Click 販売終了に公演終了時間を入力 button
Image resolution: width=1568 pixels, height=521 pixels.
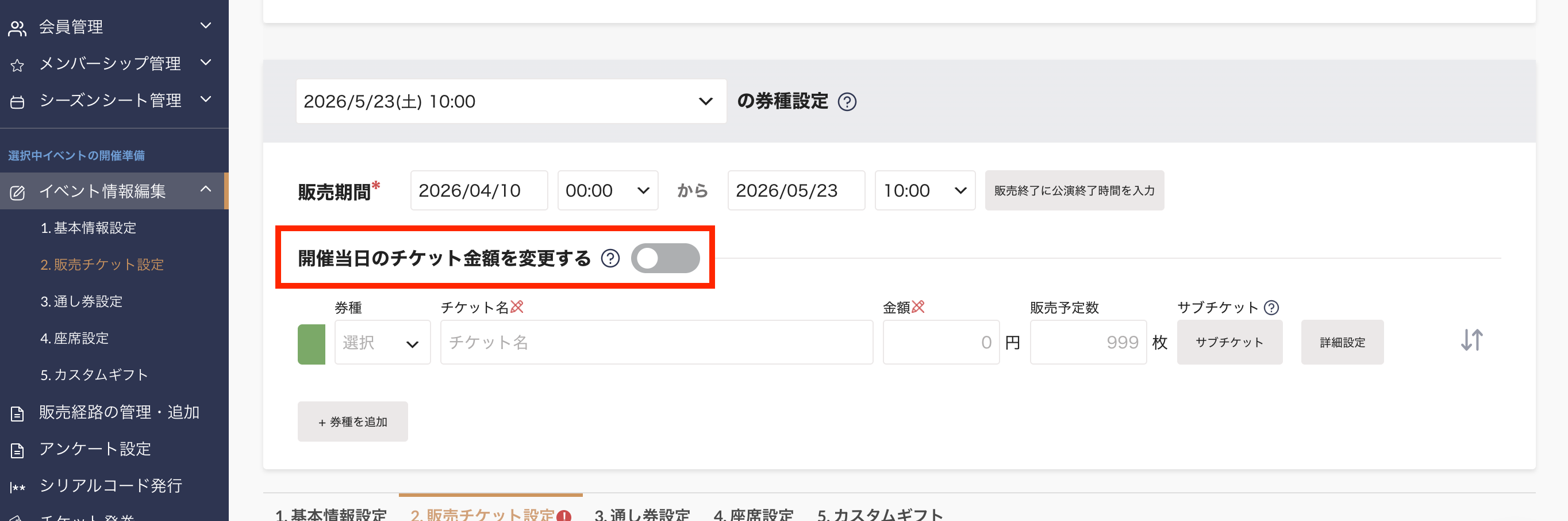pyautogui.click(x=1074, y=191)
